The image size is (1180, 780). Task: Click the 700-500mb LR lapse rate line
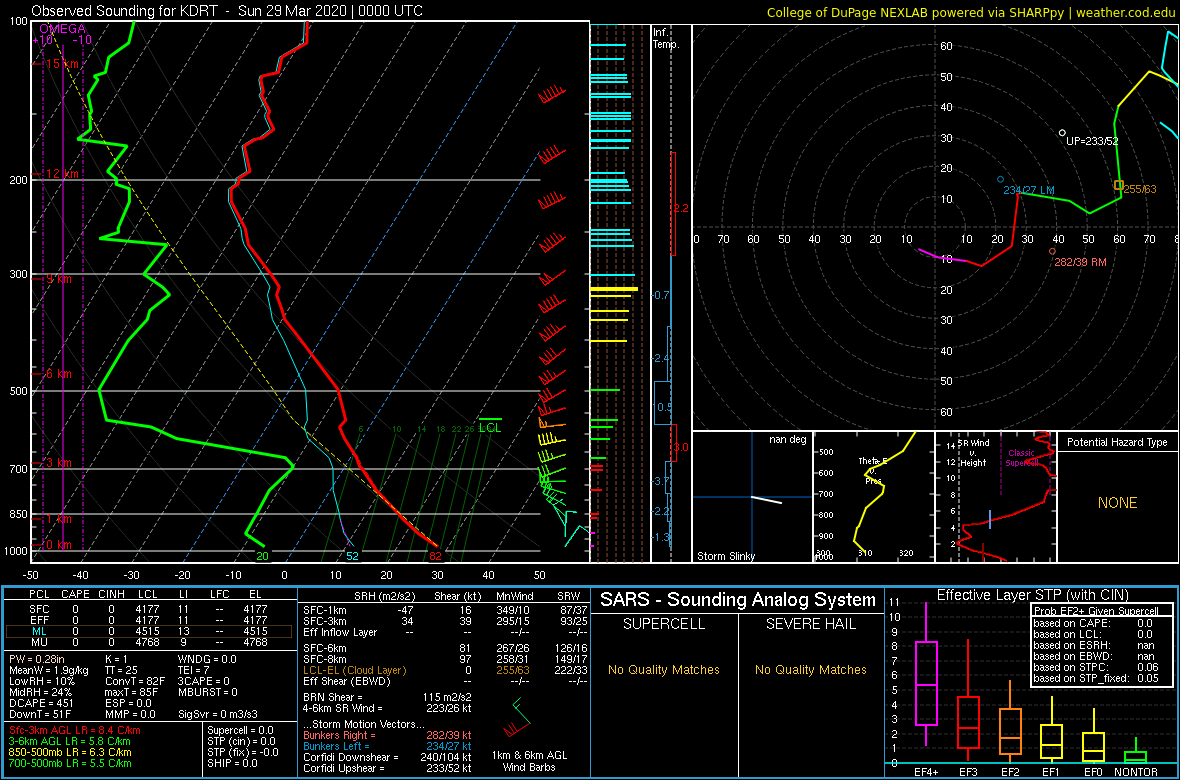[71, 763]
